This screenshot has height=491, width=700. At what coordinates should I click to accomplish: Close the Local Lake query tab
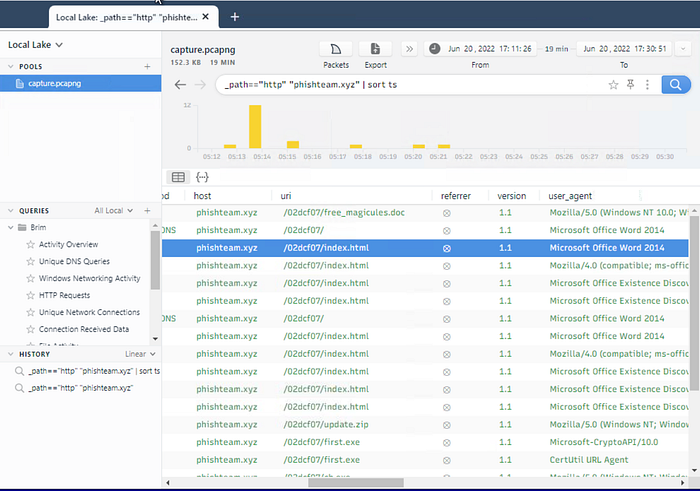click(205, 17)
